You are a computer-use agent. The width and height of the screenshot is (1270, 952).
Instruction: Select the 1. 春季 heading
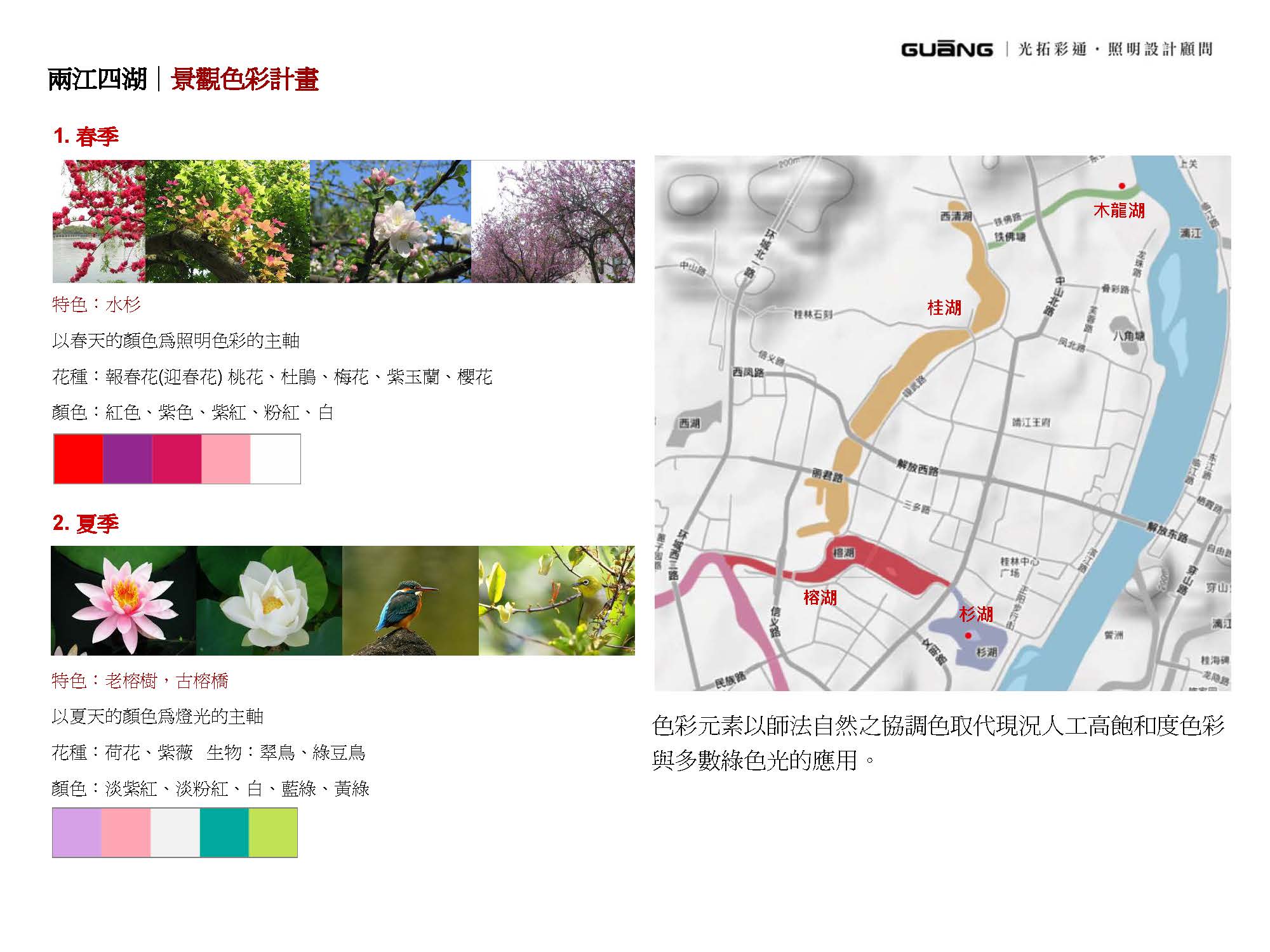[x=86, y=136]
